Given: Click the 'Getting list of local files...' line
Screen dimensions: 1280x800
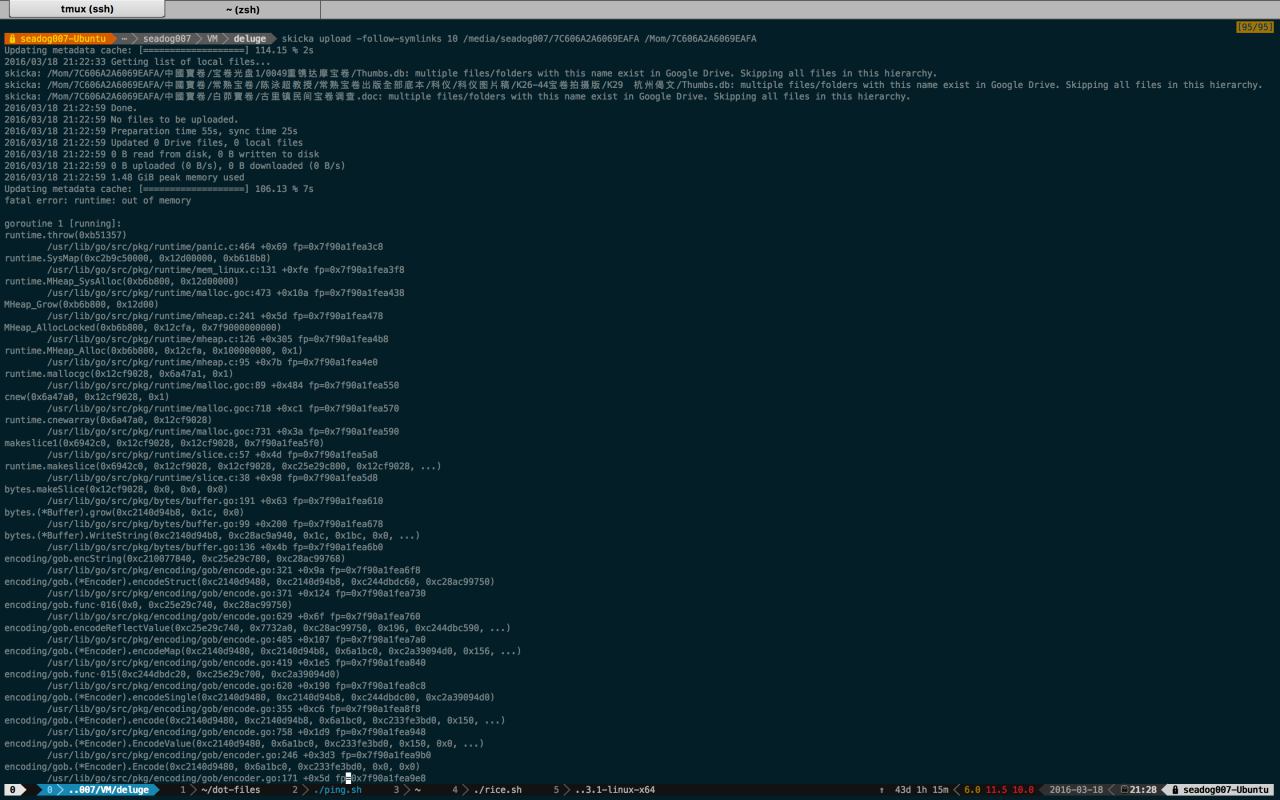Looking at the screenshot, I should [137, 62].
